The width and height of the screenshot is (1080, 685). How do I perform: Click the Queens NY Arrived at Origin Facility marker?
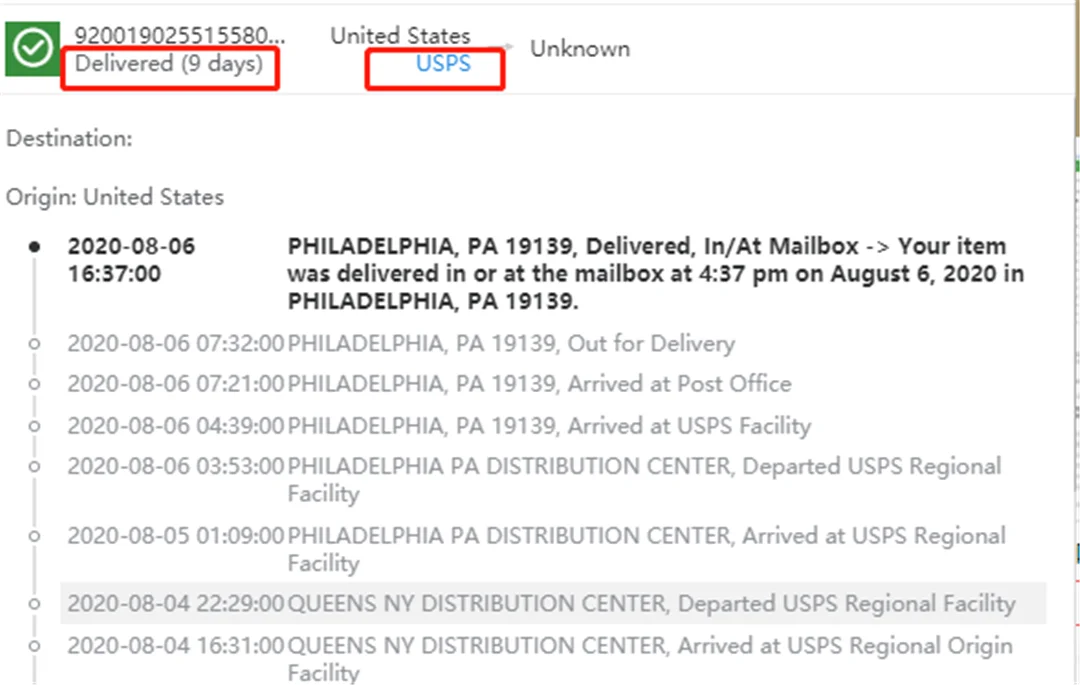tap(34, 646)
